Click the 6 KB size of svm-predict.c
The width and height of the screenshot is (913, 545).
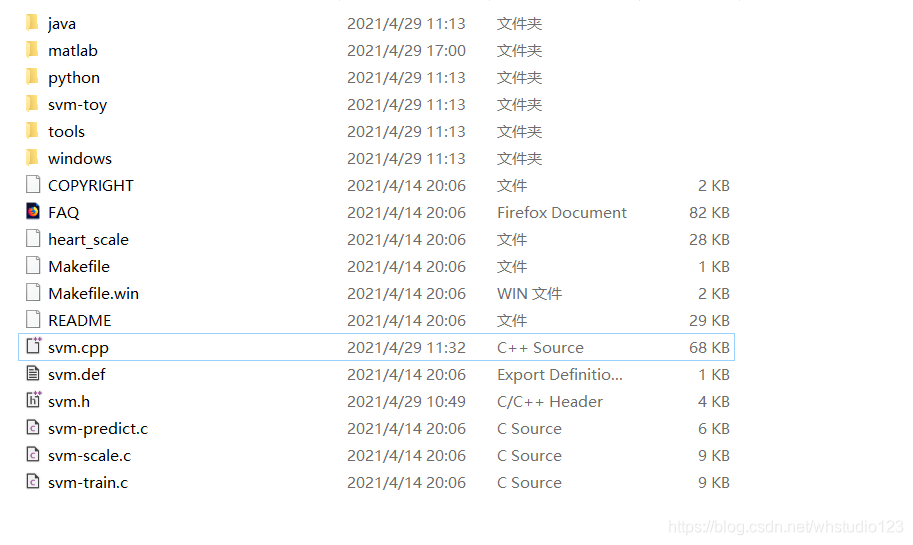[x=714, y=429]
